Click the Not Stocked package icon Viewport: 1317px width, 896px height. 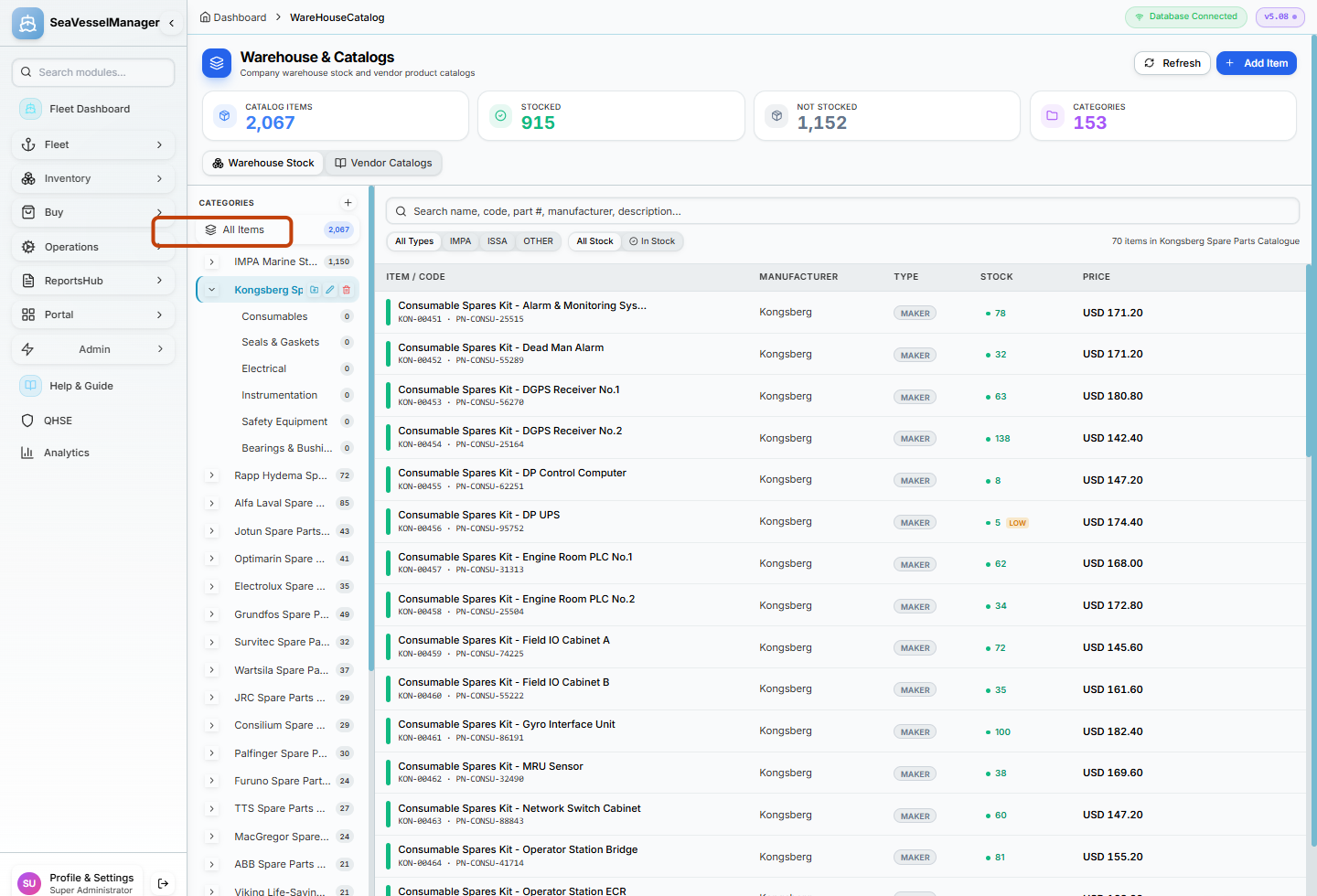click(776, 116)
